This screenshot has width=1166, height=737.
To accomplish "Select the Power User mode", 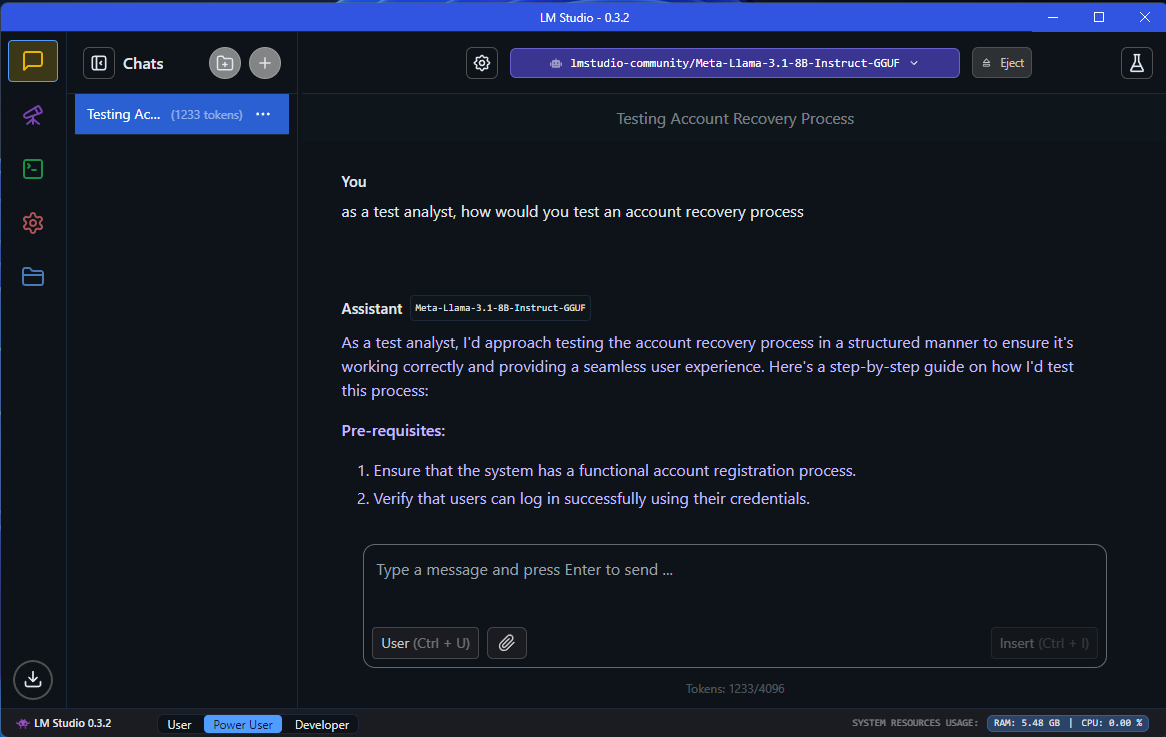I will (x=242, y=724).
